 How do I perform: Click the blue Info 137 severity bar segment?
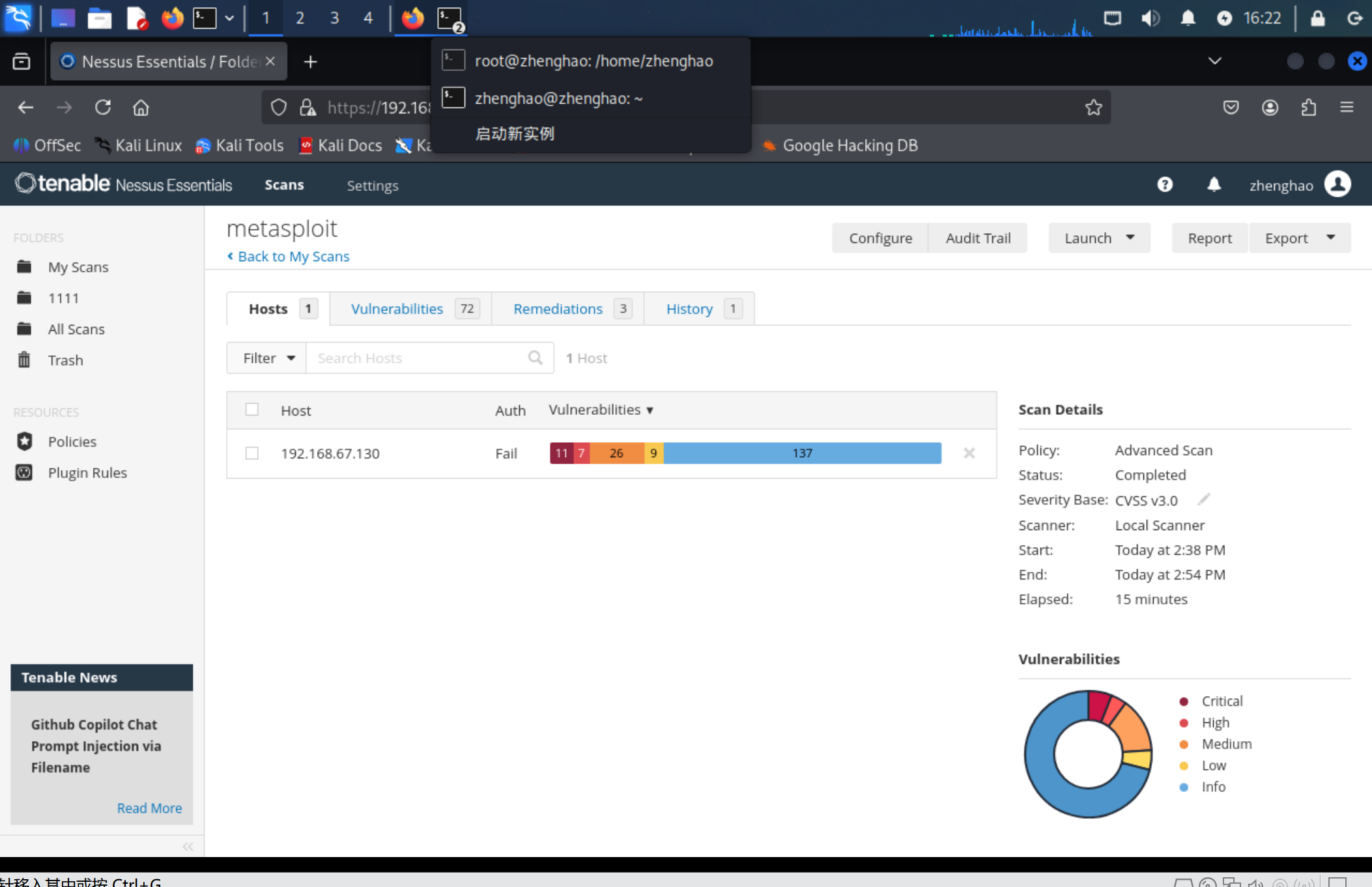coord(802,453)
